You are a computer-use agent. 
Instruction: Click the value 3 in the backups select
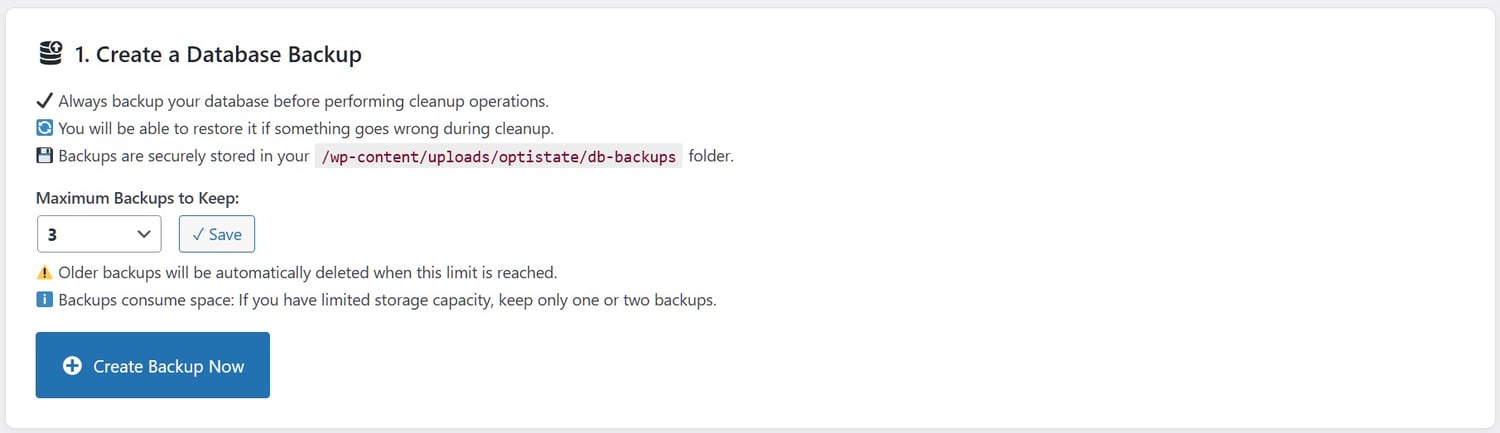tap(53, 234)
